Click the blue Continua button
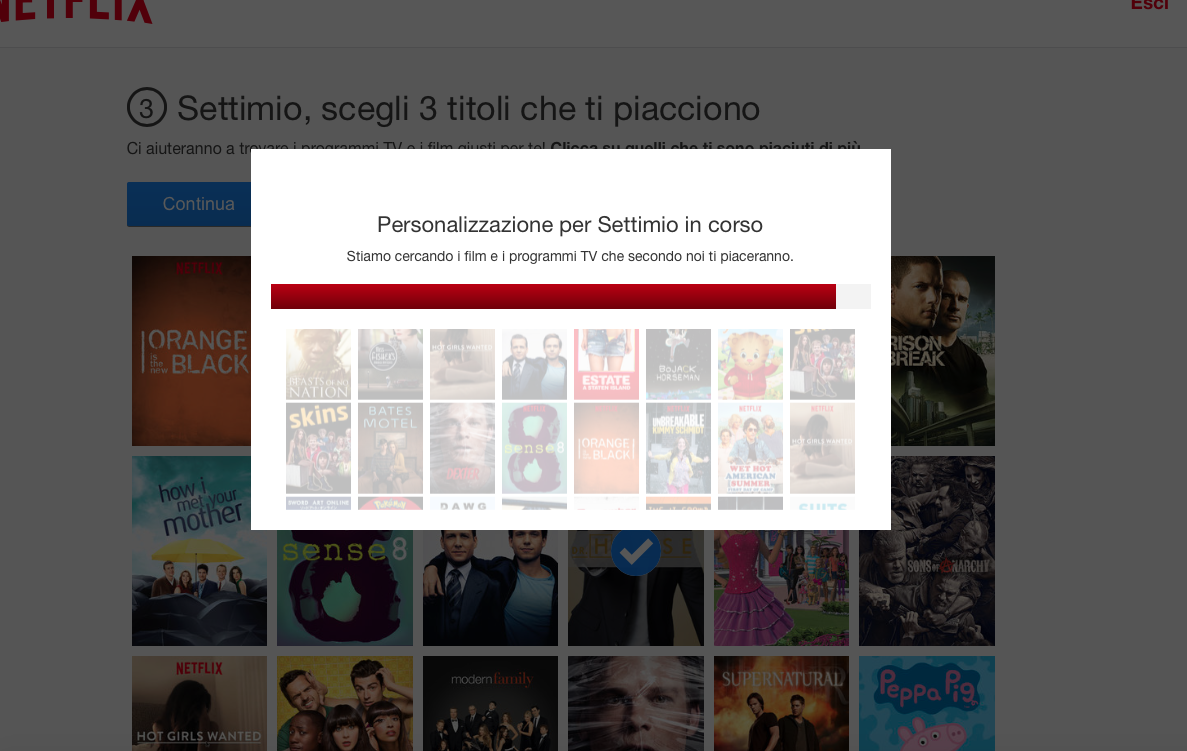Viewport: 1187px width, 751px height. tap(189, 204)
